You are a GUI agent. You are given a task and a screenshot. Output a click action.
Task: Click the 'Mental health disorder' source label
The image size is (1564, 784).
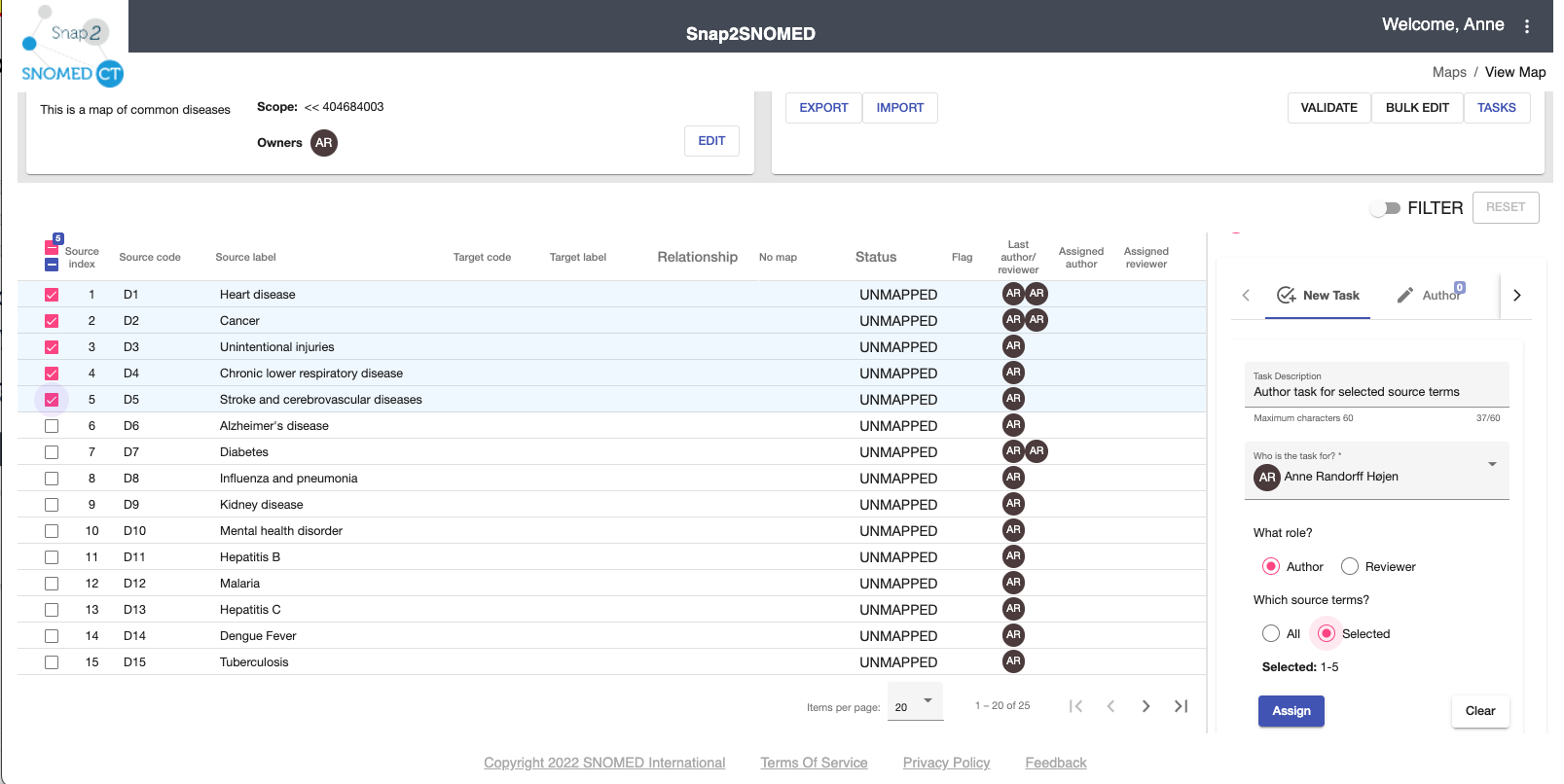tap(281, 531)
